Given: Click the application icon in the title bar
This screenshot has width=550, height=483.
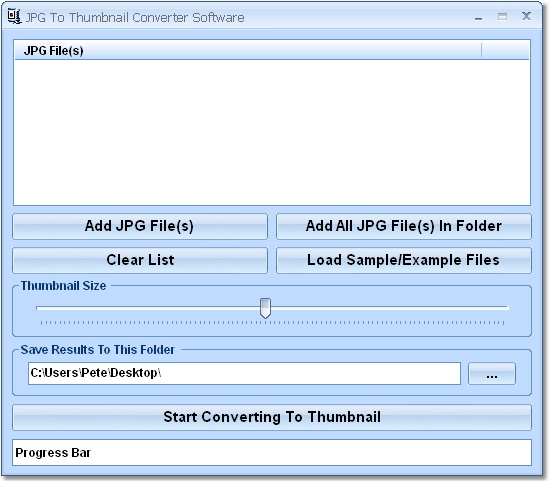Looking at the screenshot, I should tap(14, 16).
